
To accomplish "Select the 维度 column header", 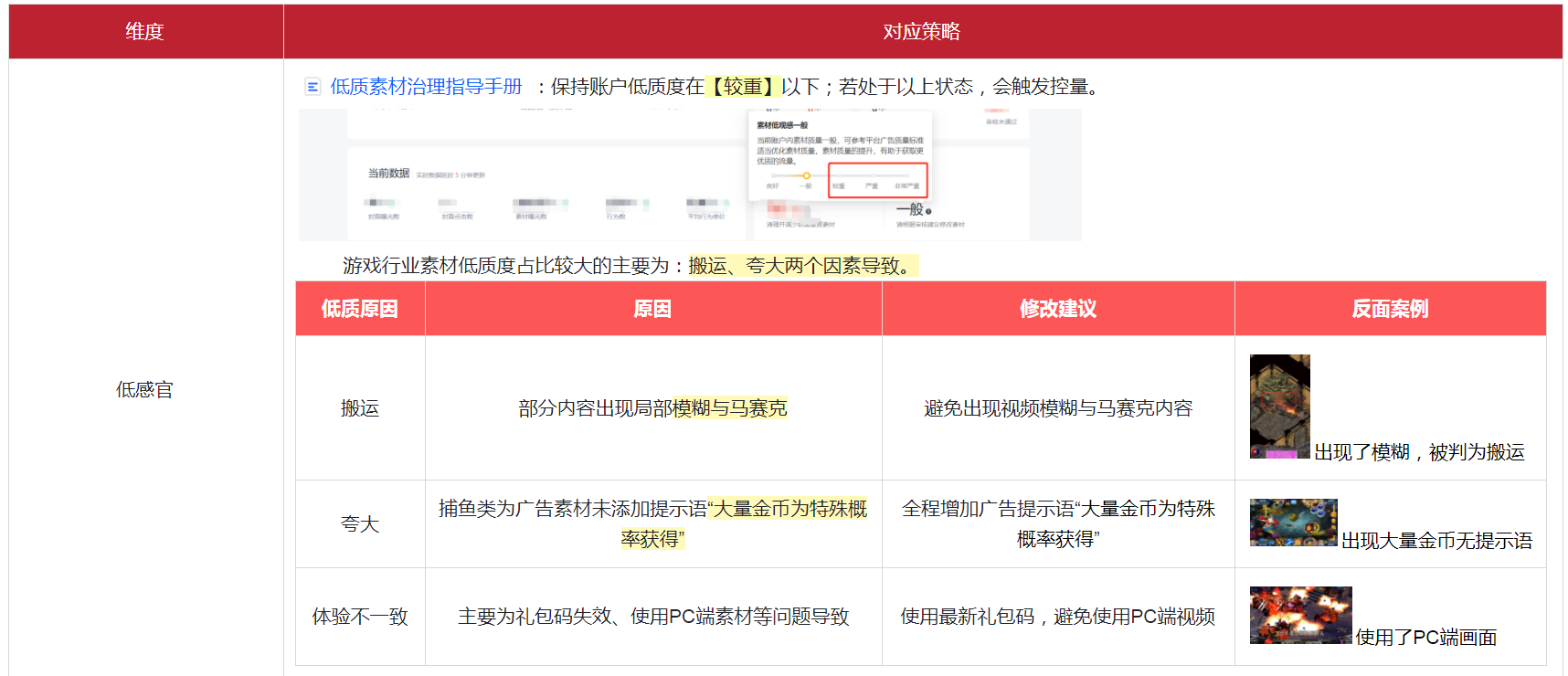I will [145, 31].
